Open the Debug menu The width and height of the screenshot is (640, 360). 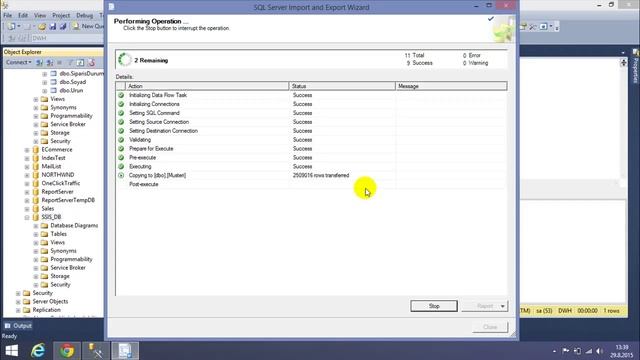click(x=84, y=16)
